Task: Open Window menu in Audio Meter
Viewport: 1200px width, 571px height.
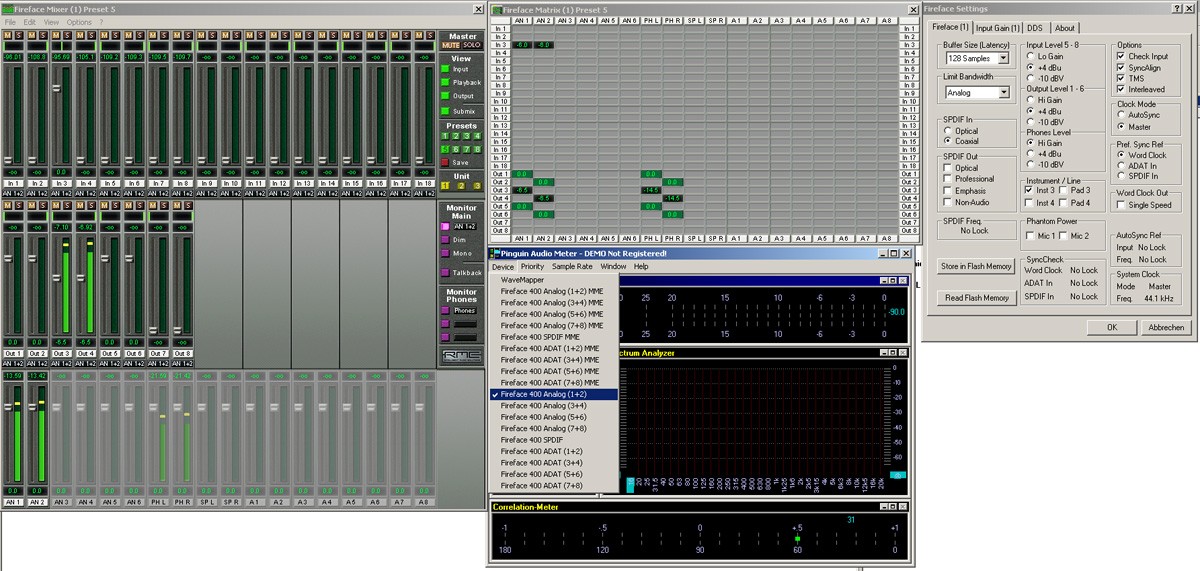Action: point(613,267)
